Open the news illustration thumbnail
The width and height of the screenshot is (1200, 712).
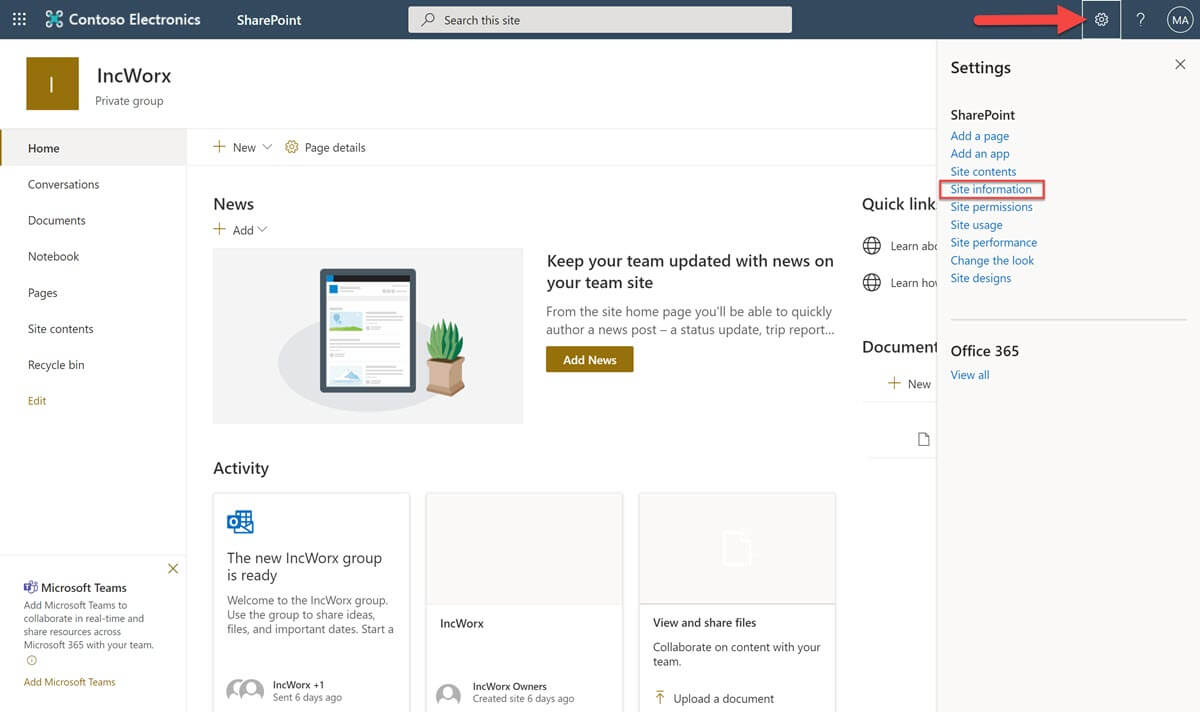[x=368, y=336]
